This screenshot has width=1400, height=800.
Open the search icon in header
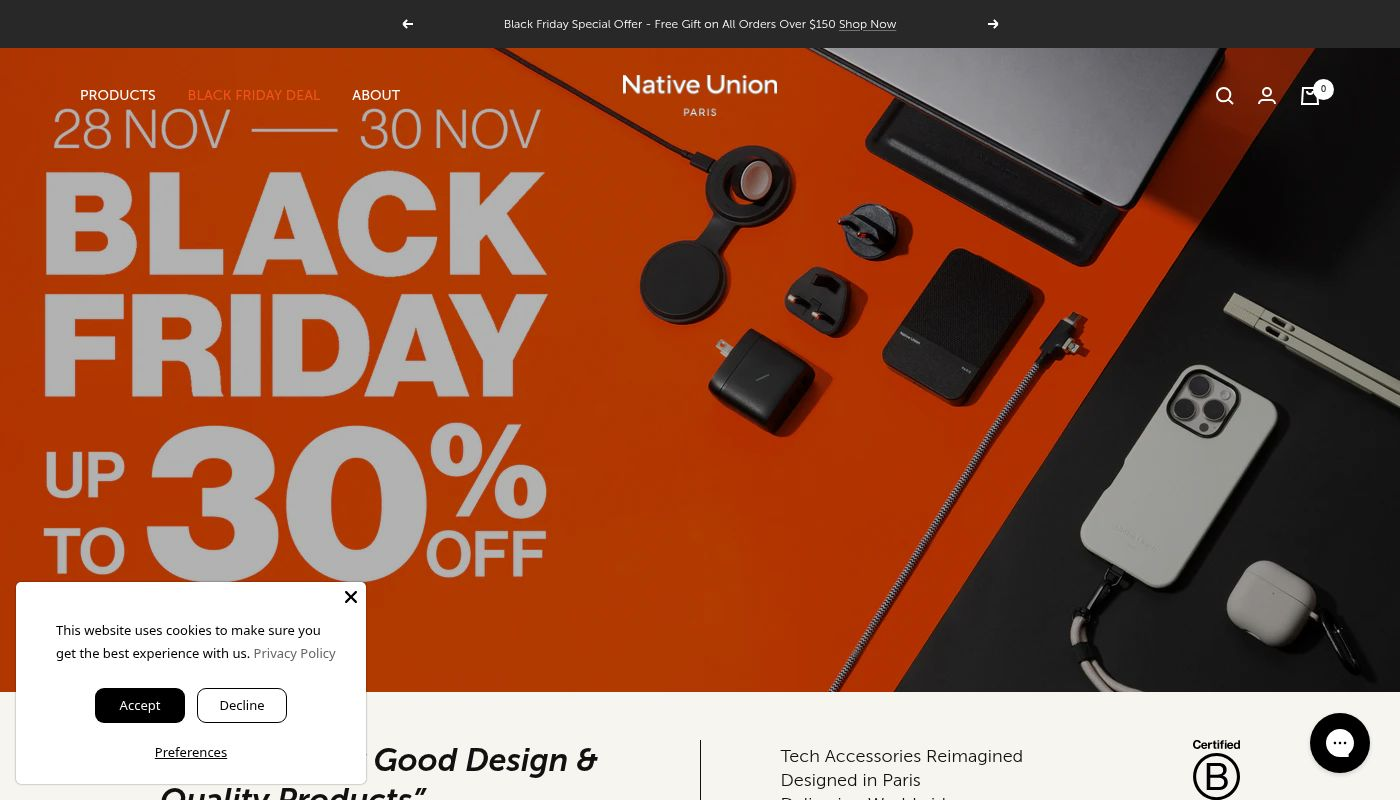pyautogui.click(x=1225, y=96)
